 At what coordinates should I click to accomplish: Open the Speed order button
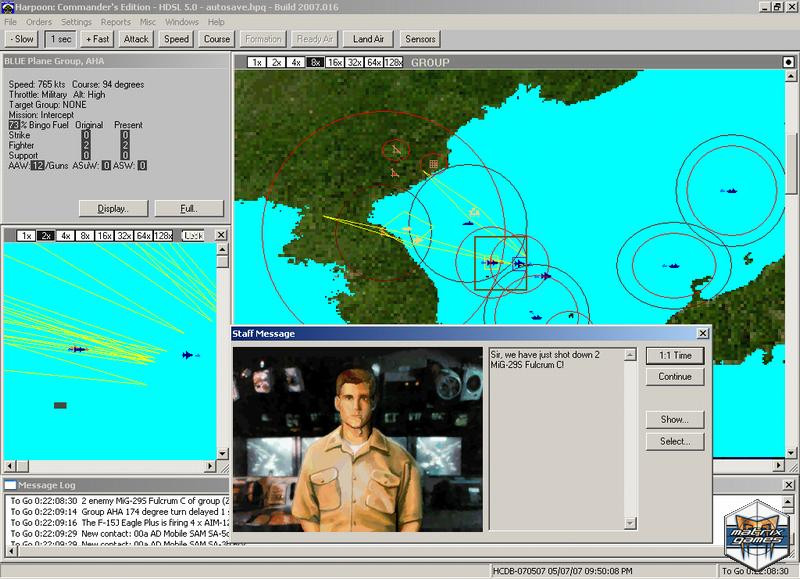[176, 39]
